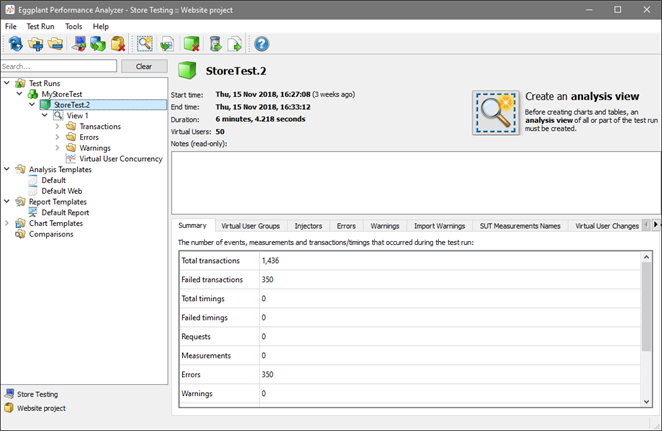Click the magnifier analysis view toolbar icon
The width and height of the screenshot is (662, 431).
click(145, 44)
